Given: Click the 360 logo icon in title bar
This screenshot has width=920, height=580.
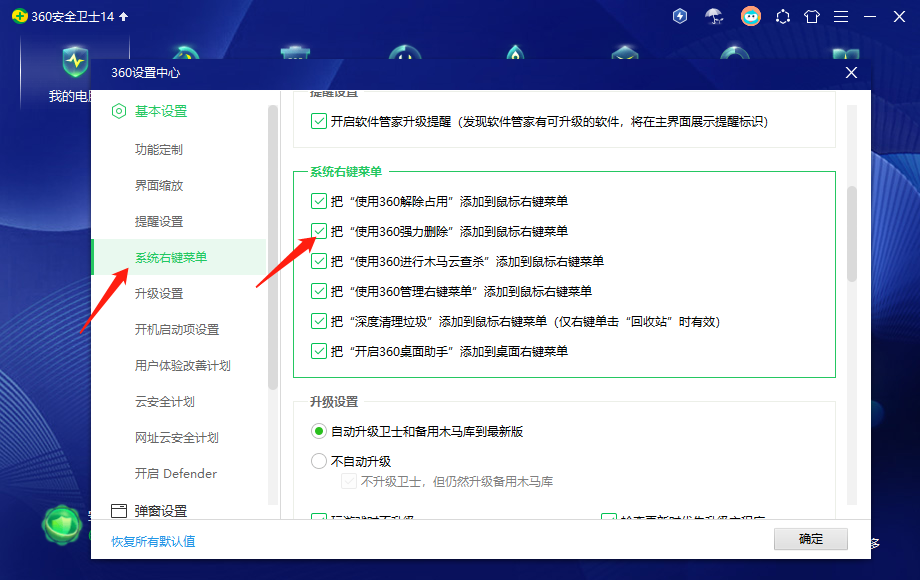Looking at the screenshot, I should [x=19, y=16].
